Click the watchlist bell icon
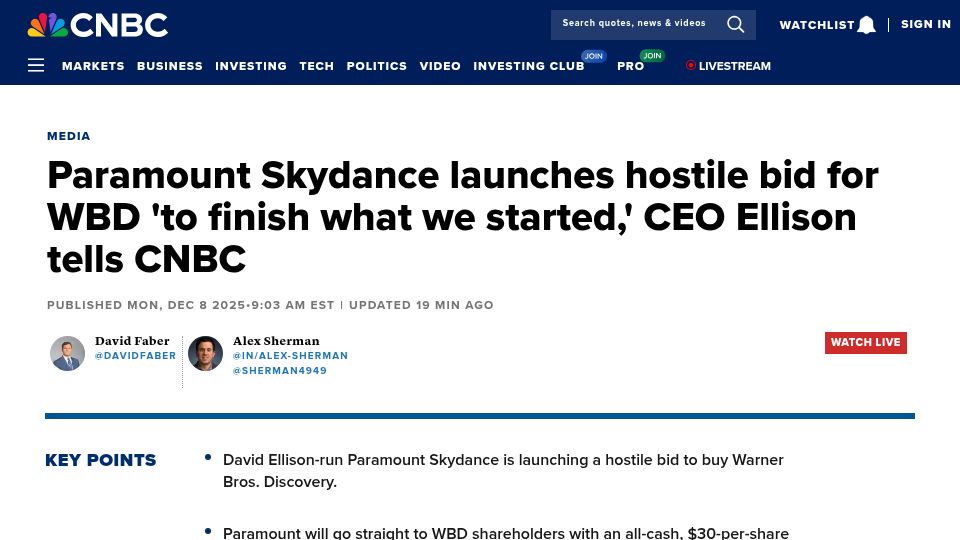This screenshot has height=540, width=960. point(866,24)
